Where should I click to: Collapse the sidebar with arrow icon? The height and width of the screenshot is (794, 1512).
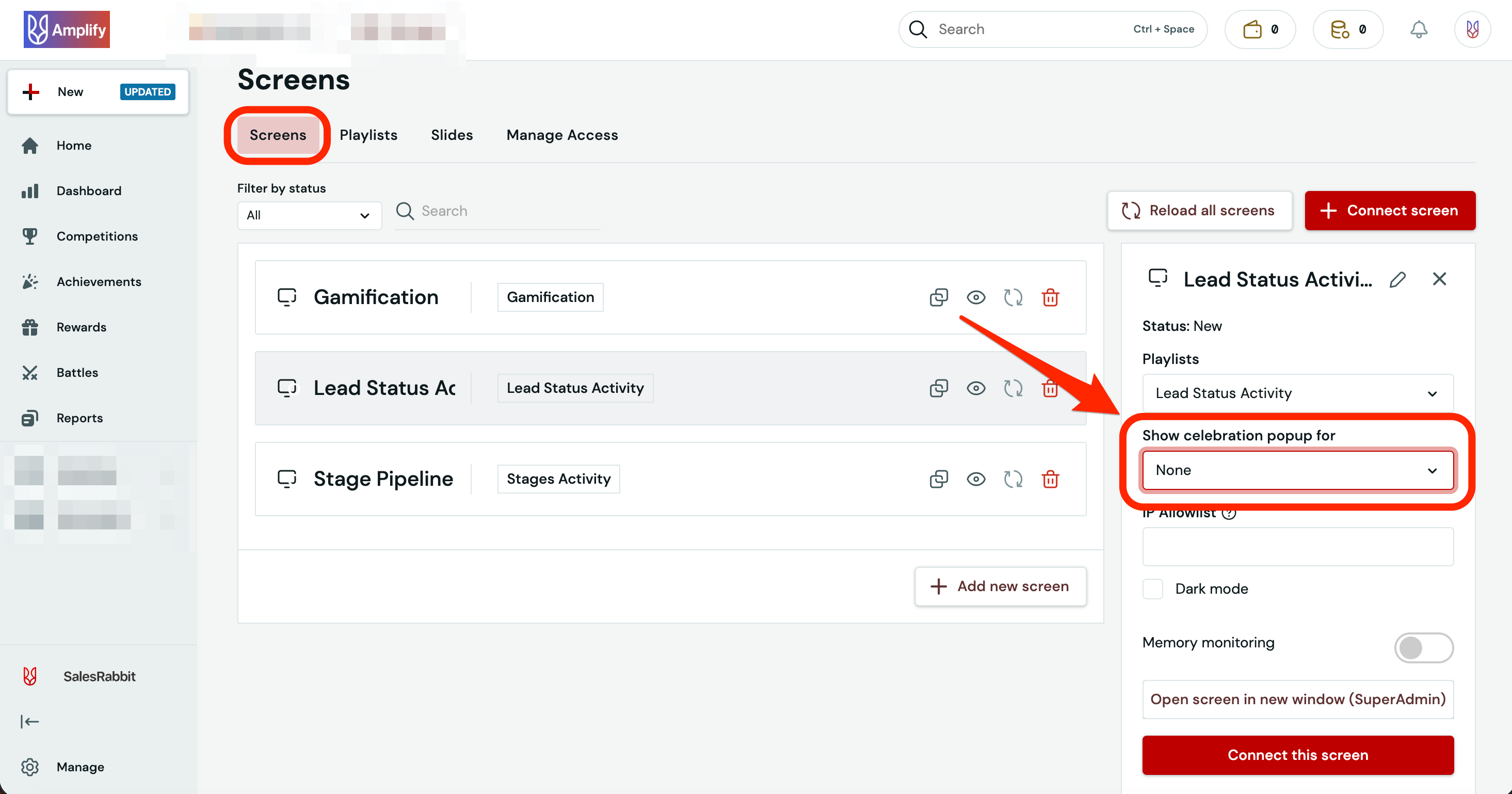pyautogui.click(x=29, y=721)
